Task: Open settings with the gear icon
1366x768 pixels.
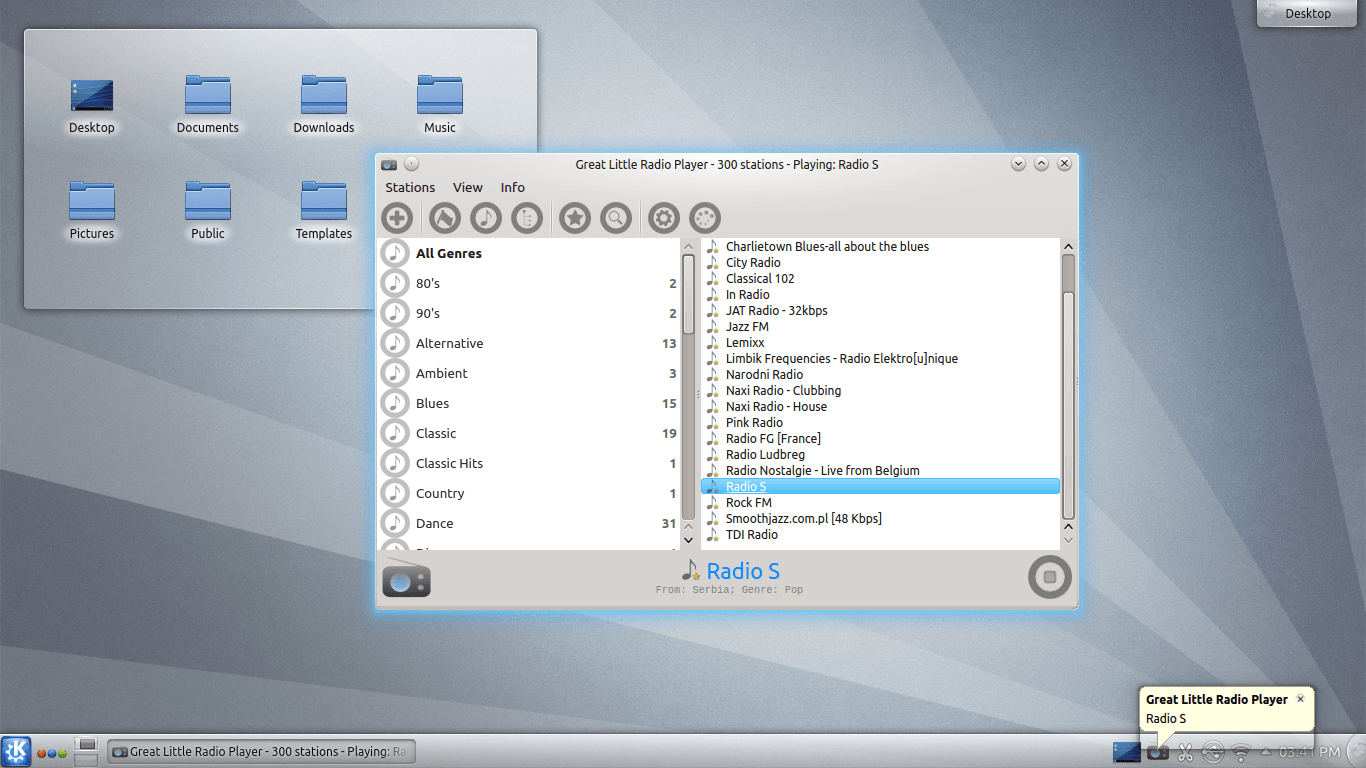Action: click(663, 218)
